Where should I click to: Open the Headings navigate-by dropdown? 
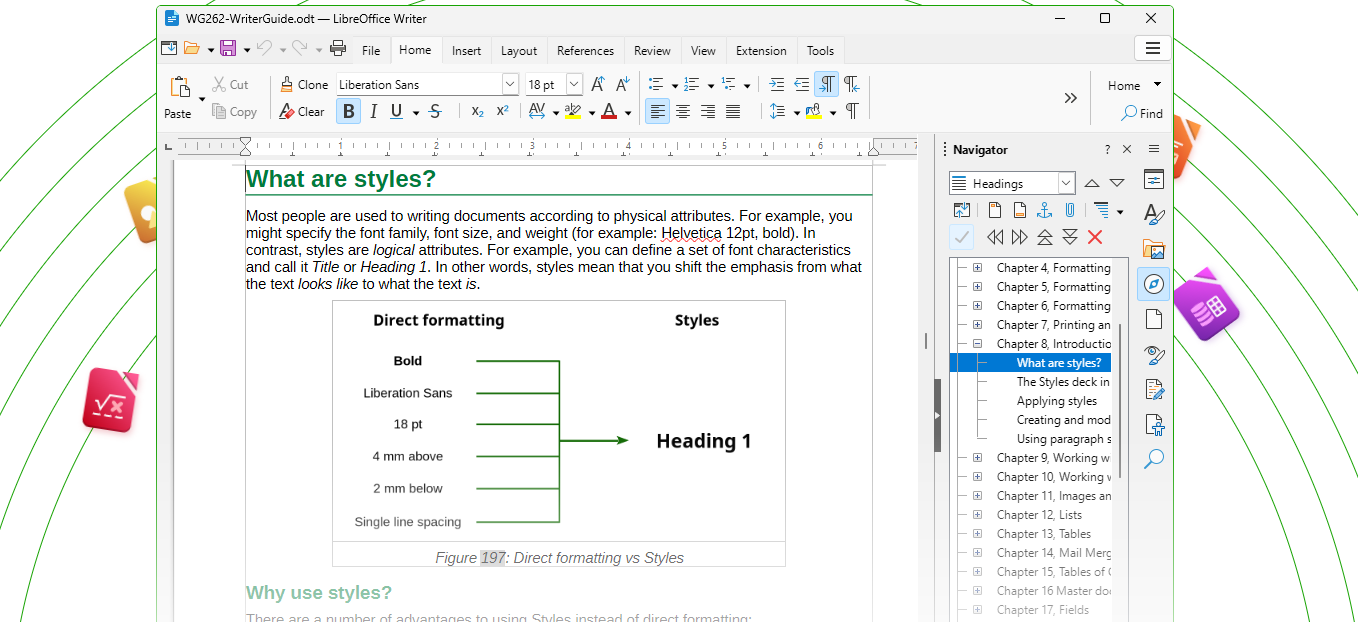(1066, 183)
